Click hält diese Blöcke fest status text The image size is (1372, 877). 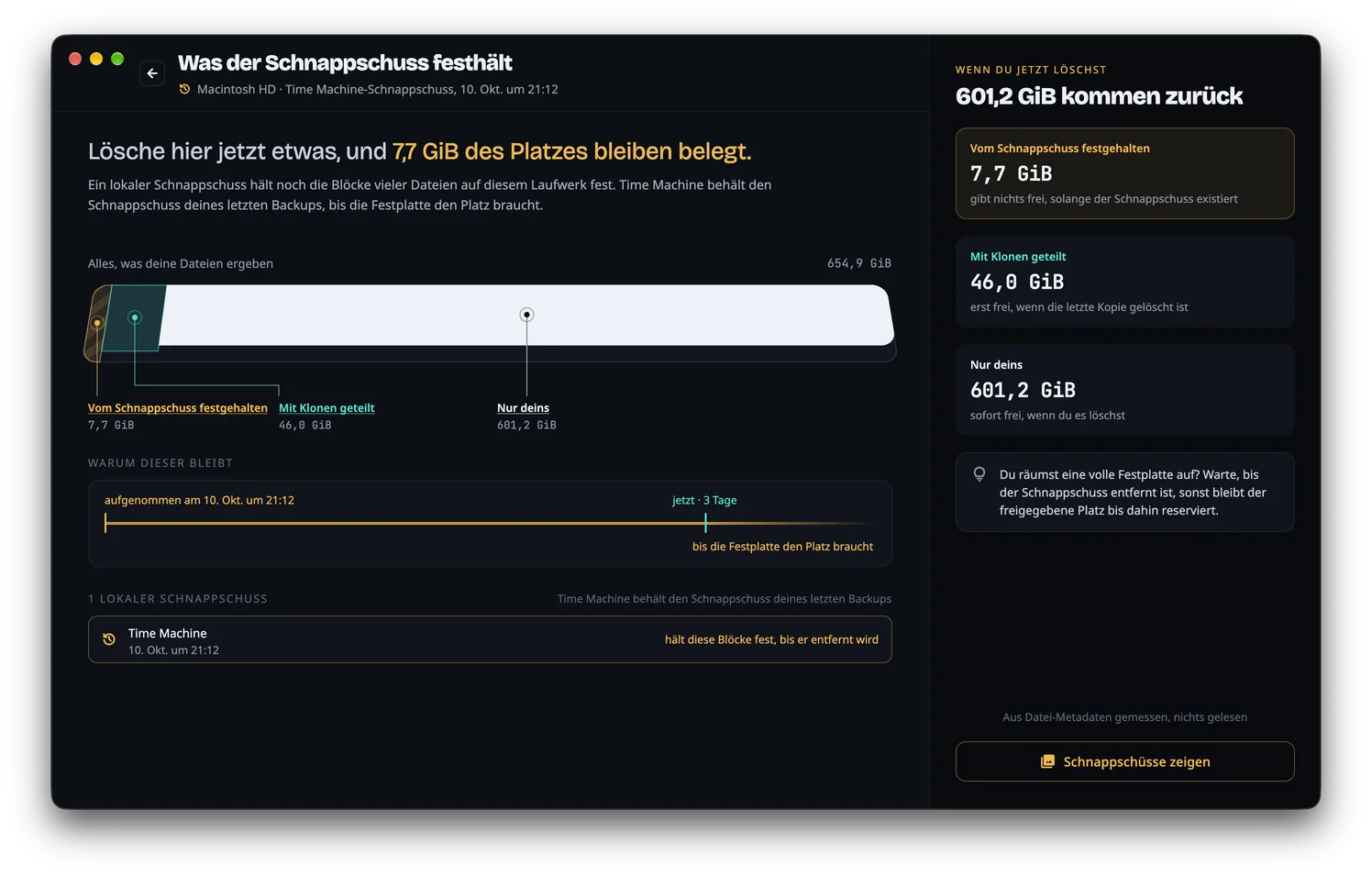point(771,639)
